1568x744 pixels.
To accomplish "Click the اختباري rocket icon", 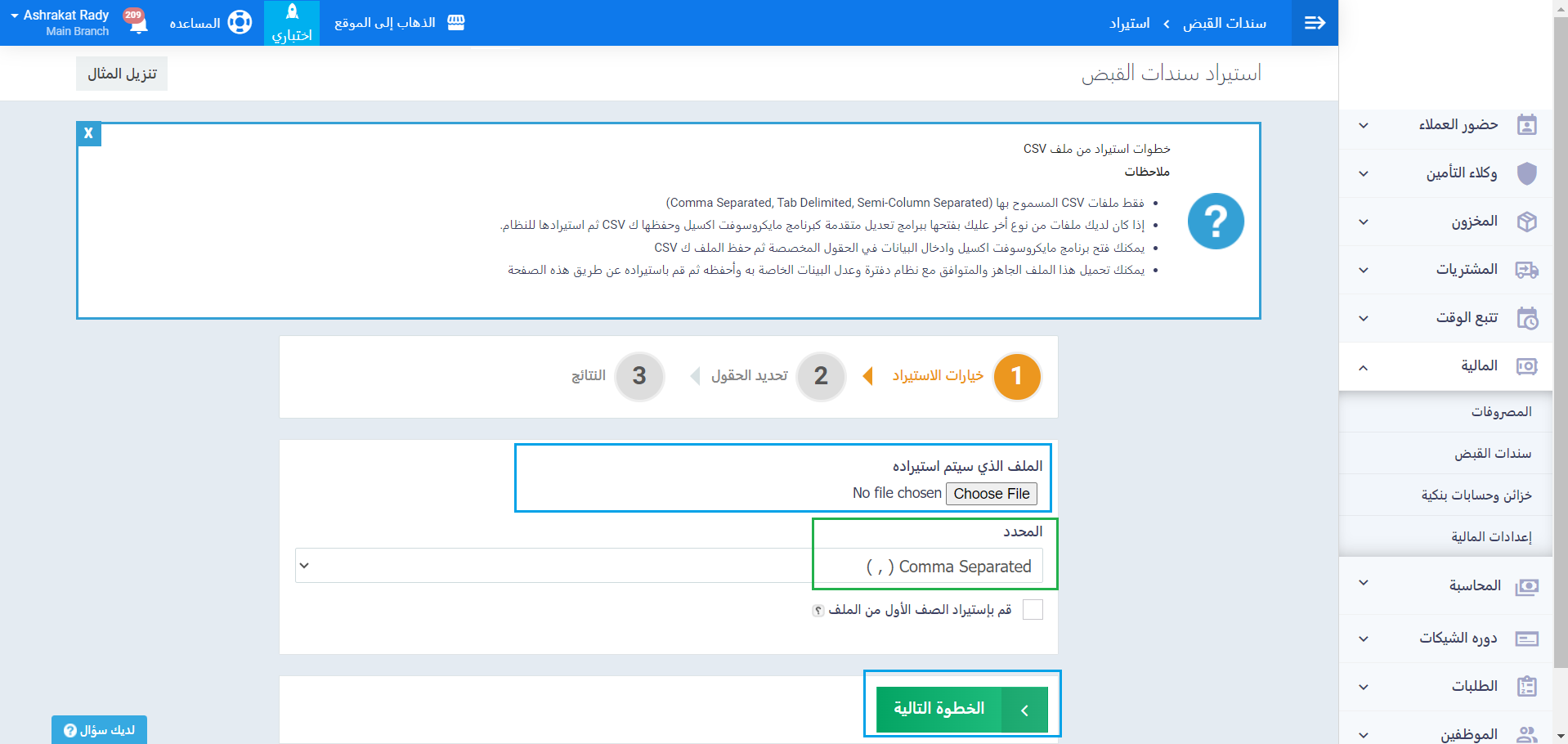I will [292, 12].
